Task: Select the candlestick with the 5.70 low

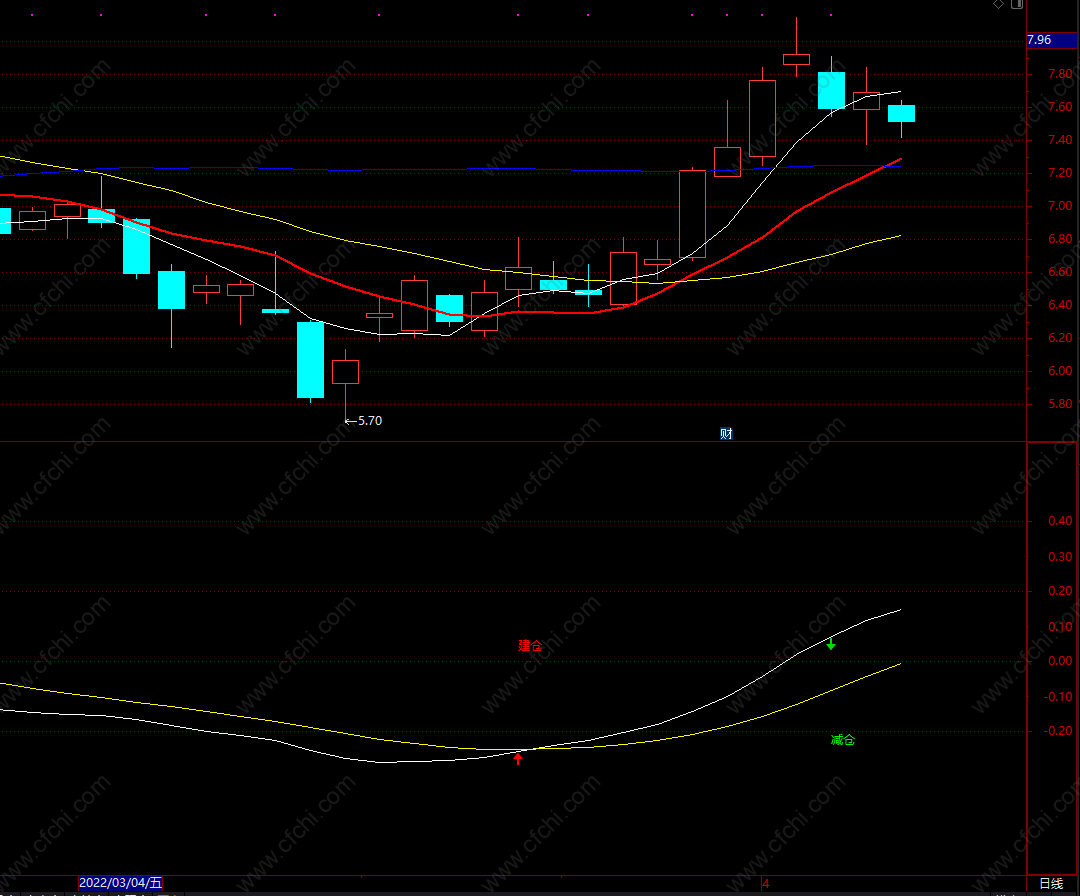Action: pyautogui.click(x=345, y=372)
